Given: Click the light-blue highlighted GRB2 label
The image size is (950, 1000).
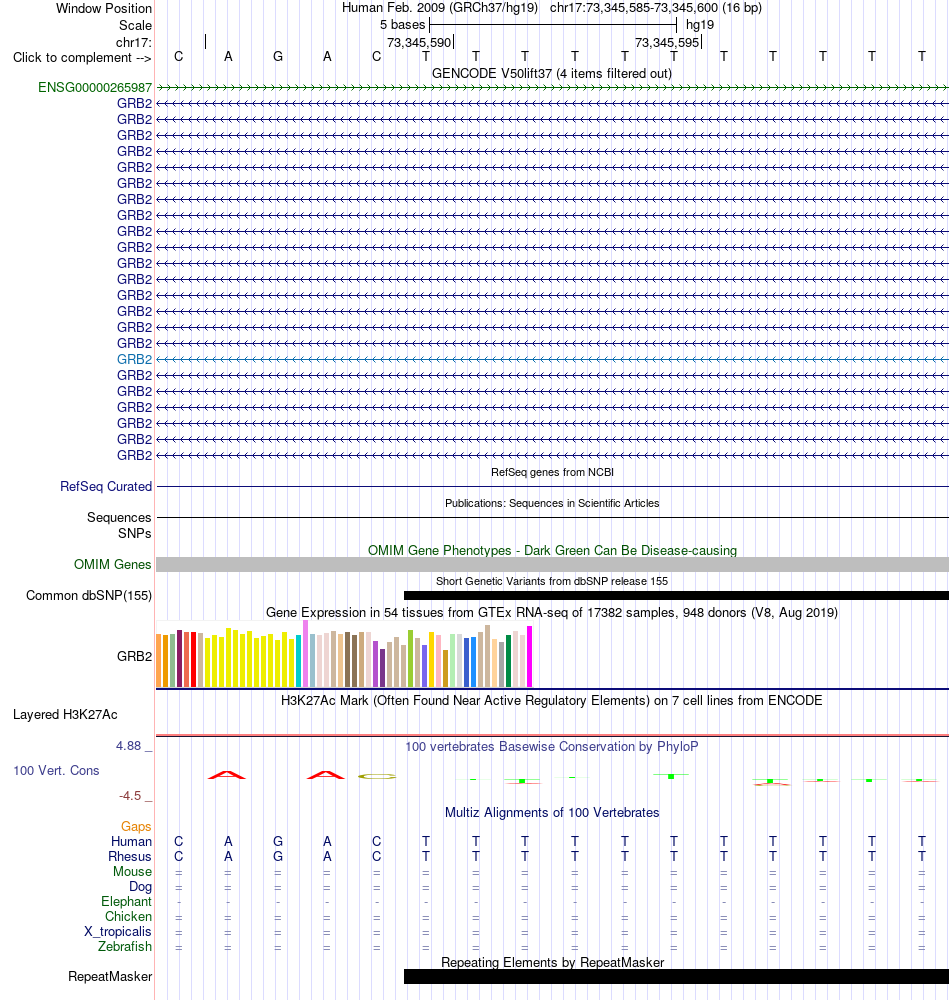Looking at the screenshot, I should point(135,359).
